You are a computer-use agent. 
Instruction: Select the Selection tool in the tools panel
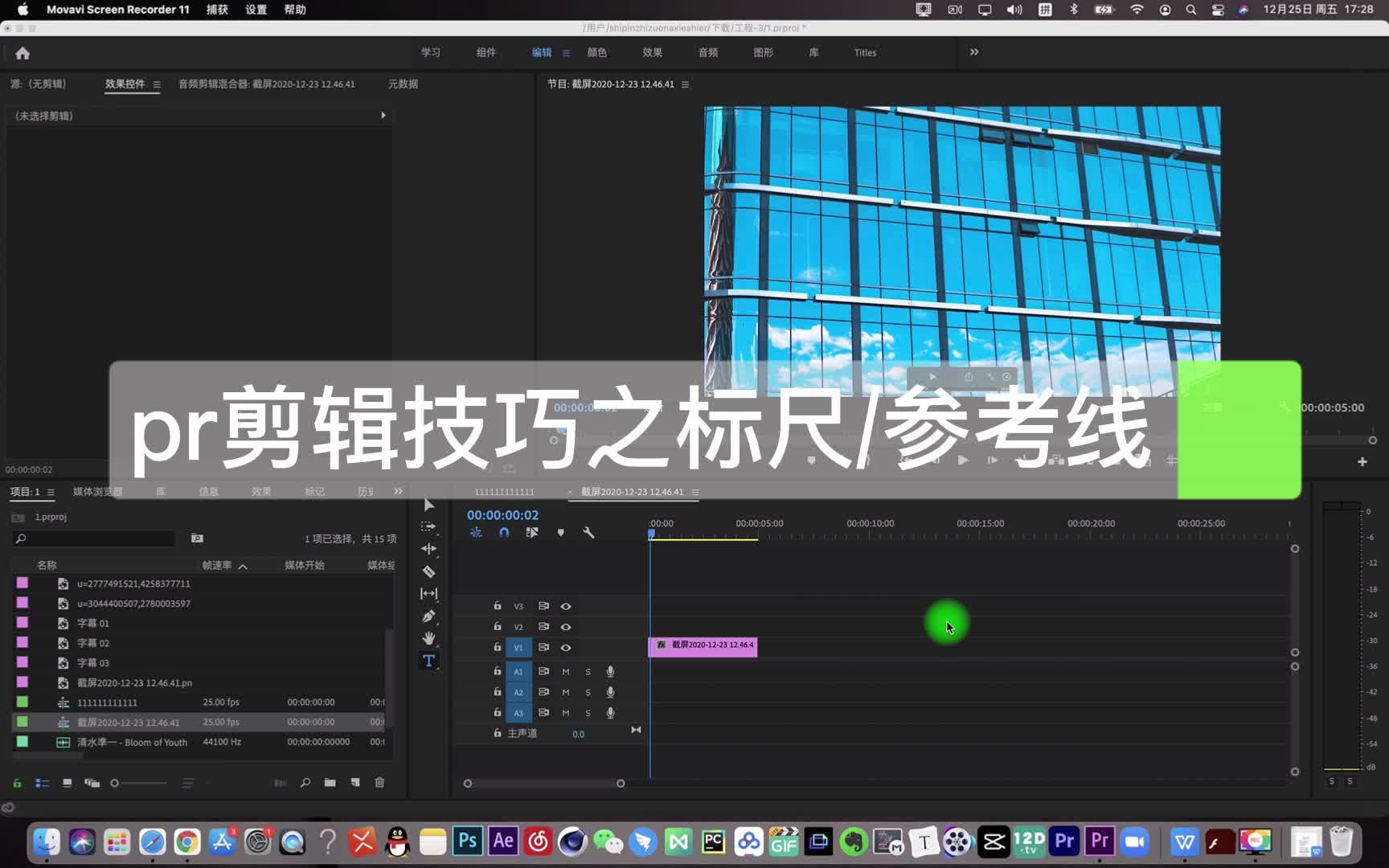[428, 505]
